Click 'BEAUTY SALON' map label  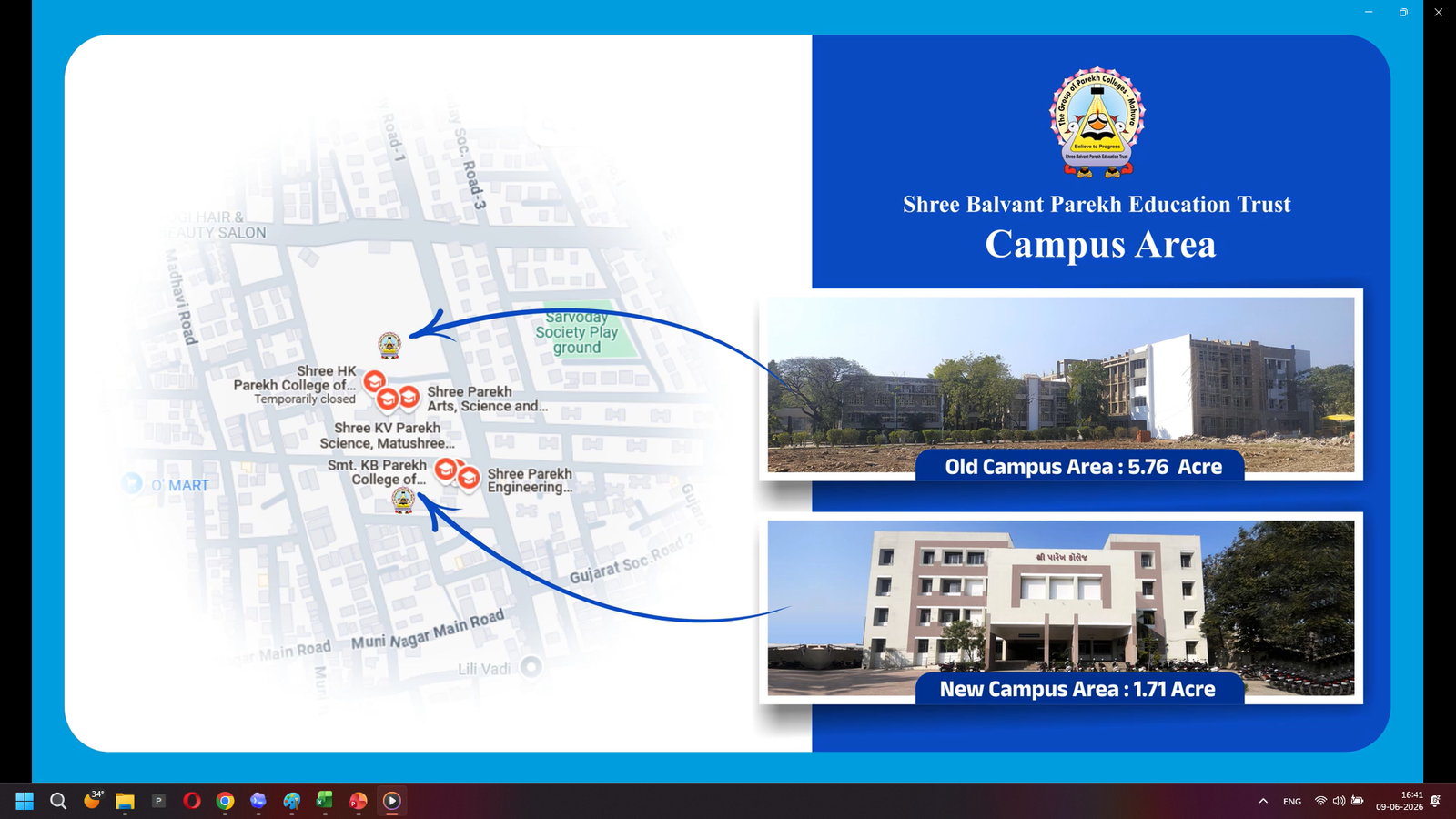(x=215, y=233)
